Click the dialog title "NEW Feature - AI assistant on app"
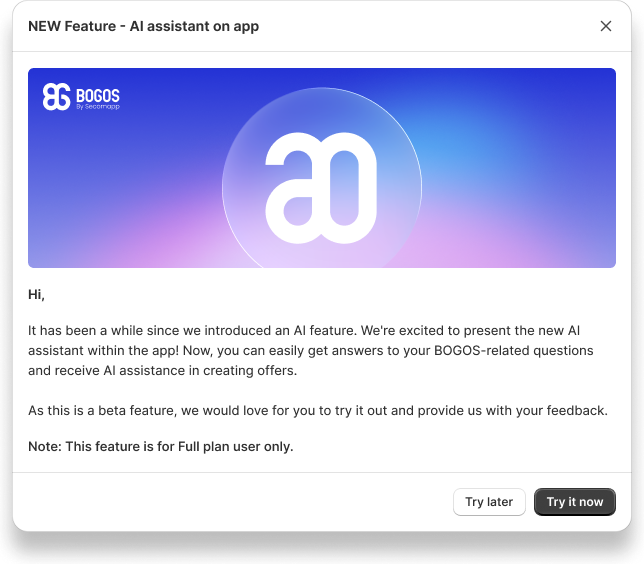Viewport: 644px width, 564px height. [143, 26]
